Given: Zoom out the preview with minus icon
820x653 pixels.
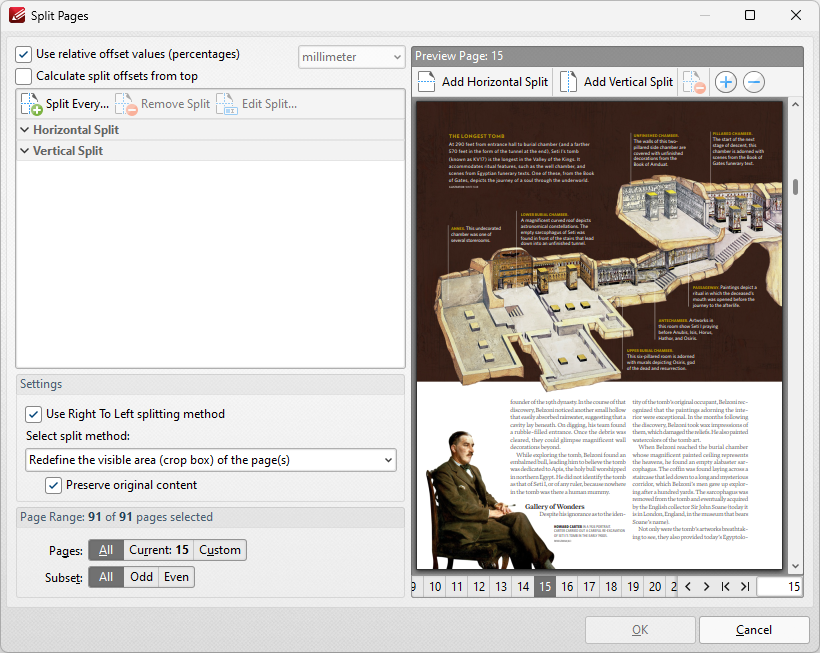Looking at the screenshot, I should click(x=754, y=82).
